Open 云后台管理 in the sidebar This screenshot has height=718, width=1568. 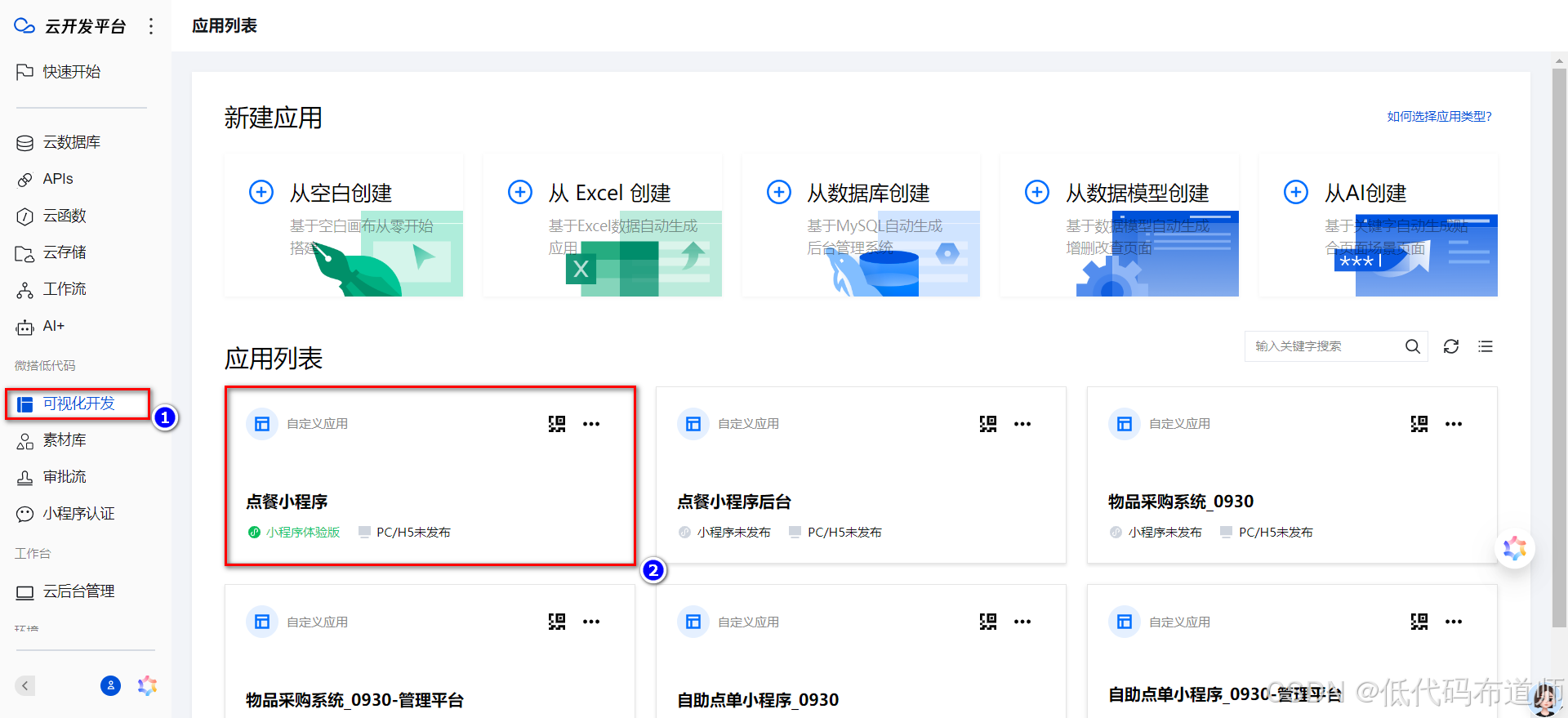point(65,591)
